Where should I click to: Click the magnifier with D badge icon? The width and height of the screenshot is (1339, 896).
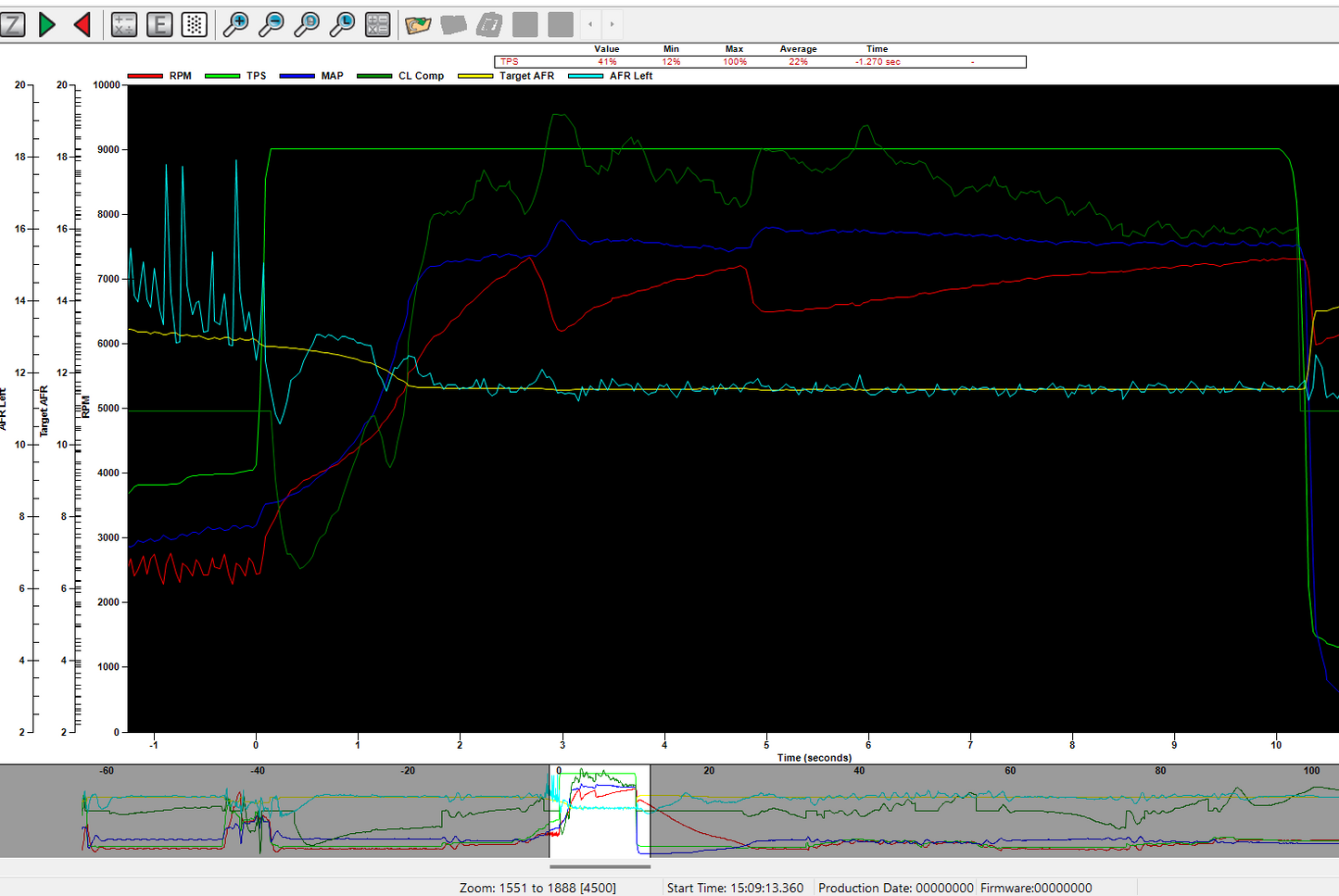306,24
